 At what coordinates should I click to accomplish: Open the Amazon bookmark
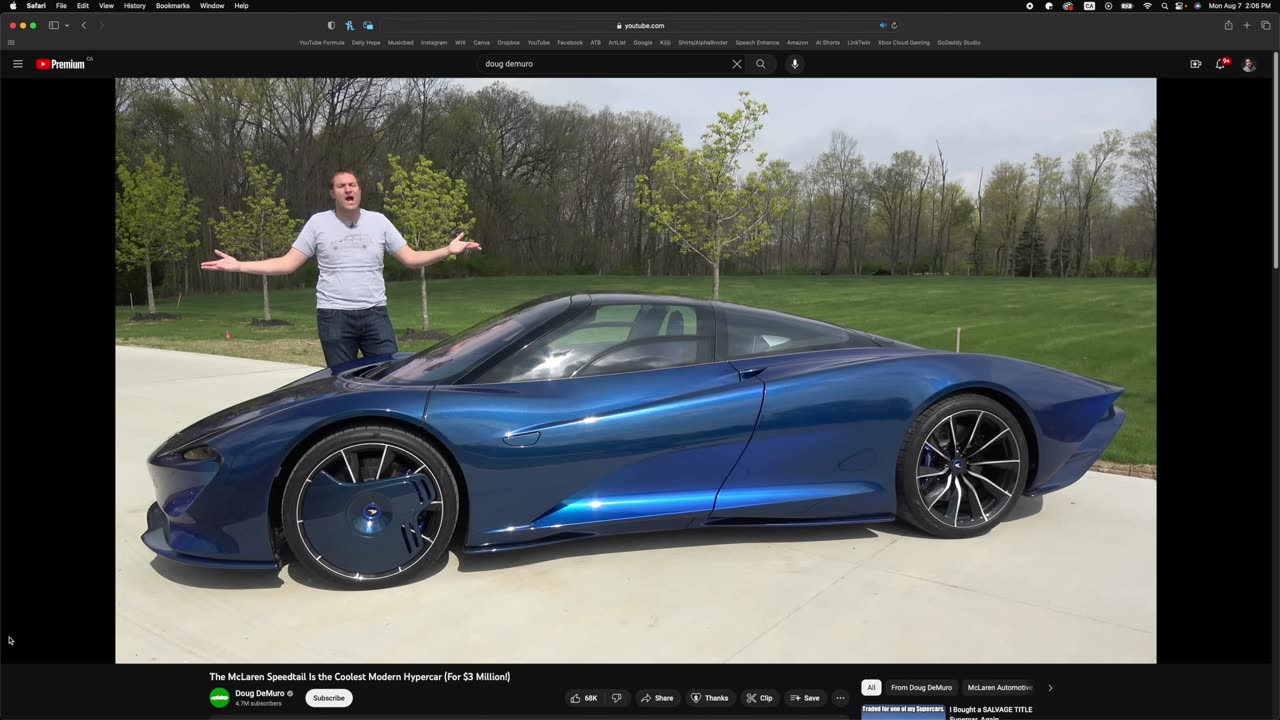click(797, 43)
